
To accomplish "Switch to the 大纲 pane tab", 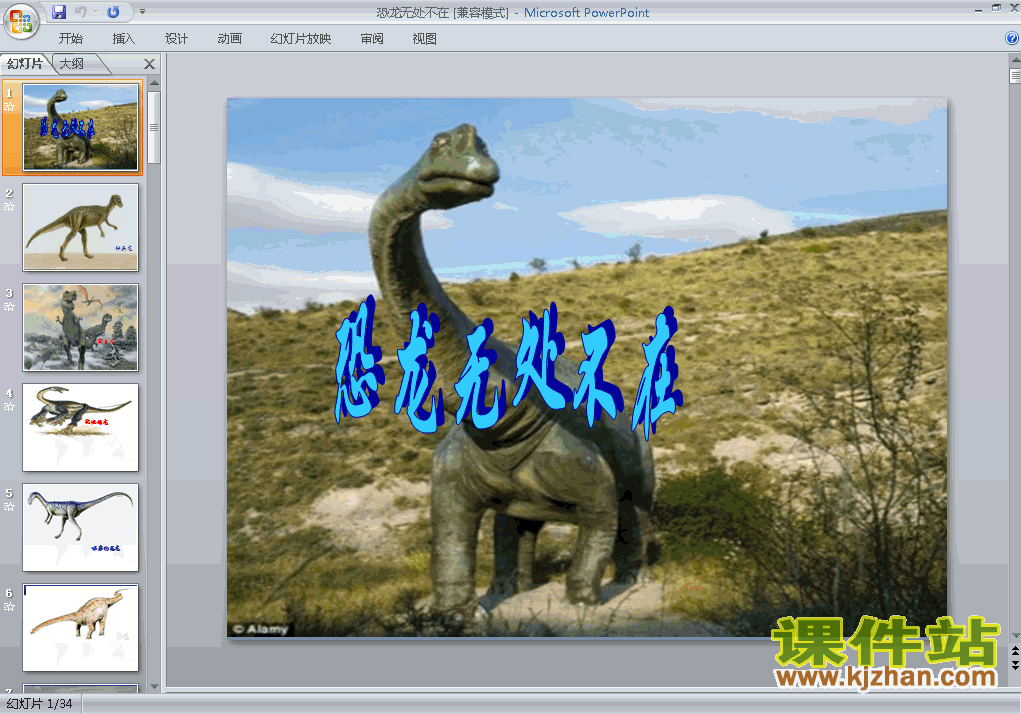I will 72,64.
